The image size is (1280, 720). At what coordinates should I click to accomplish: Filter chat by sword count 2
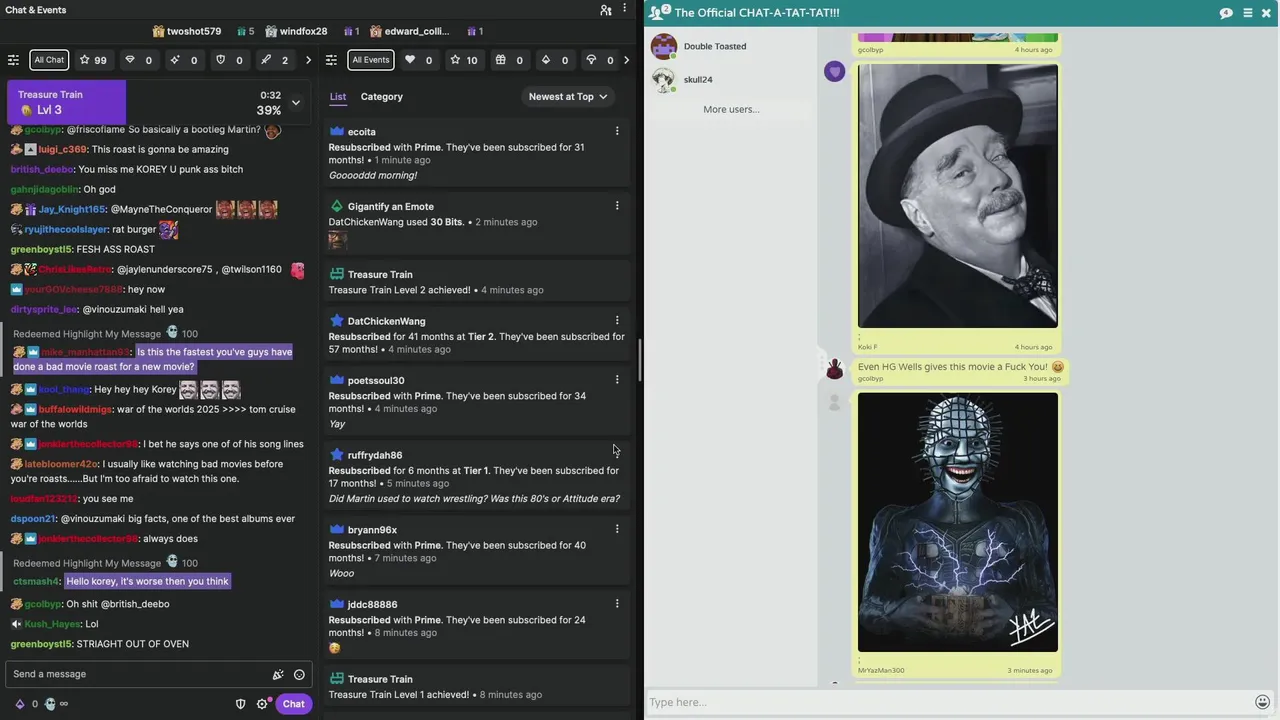click(274, 60)
